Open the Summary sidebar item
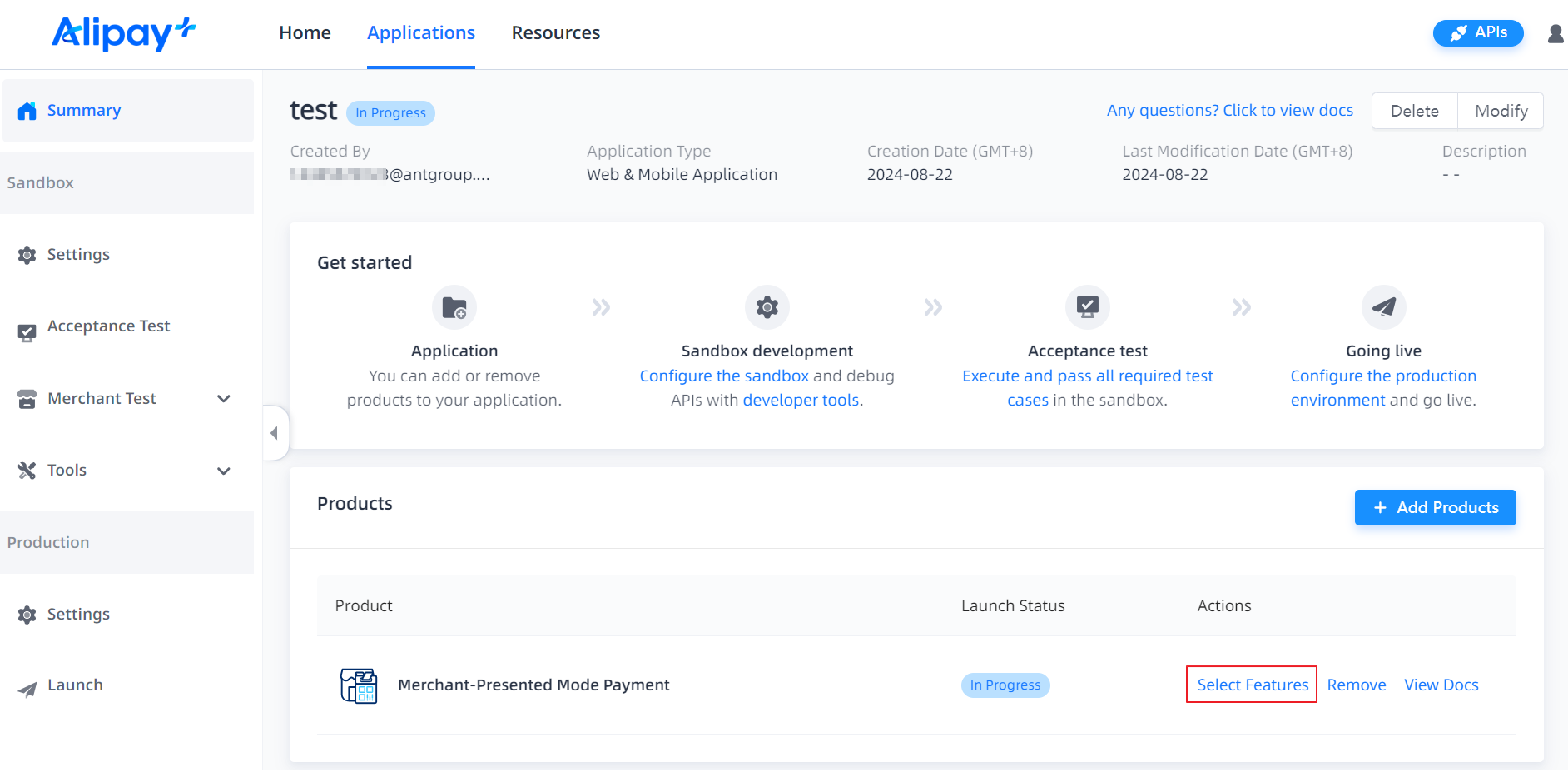 (83, 111)
